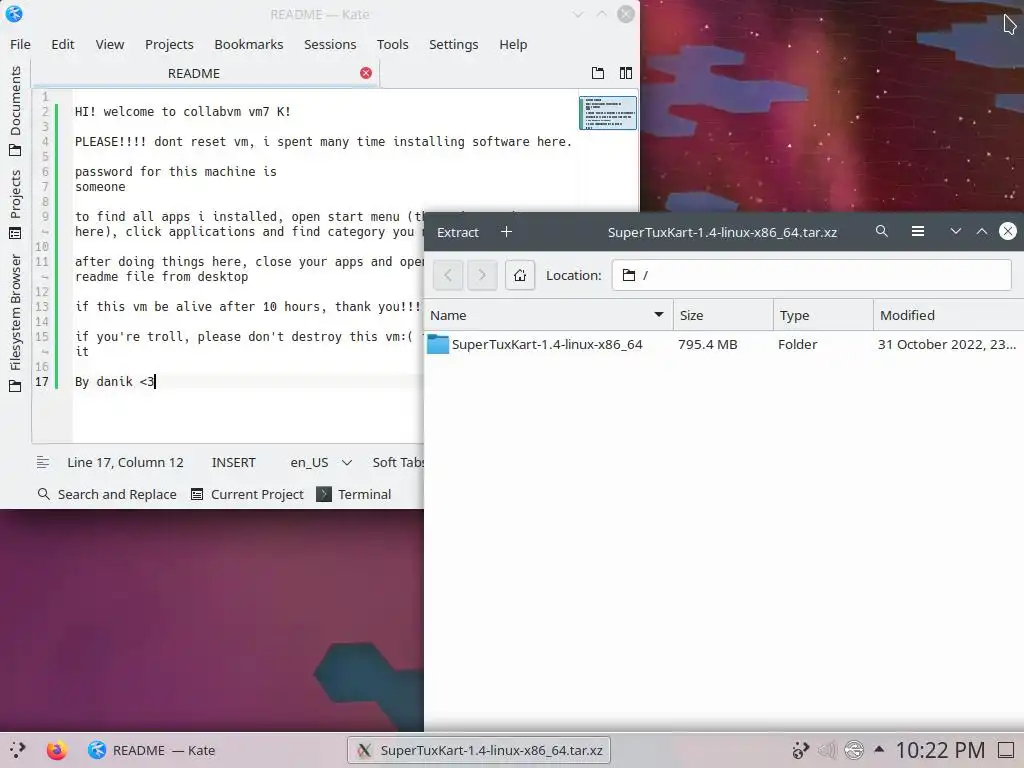Sort by the Size column header

(x=723, y=315)
